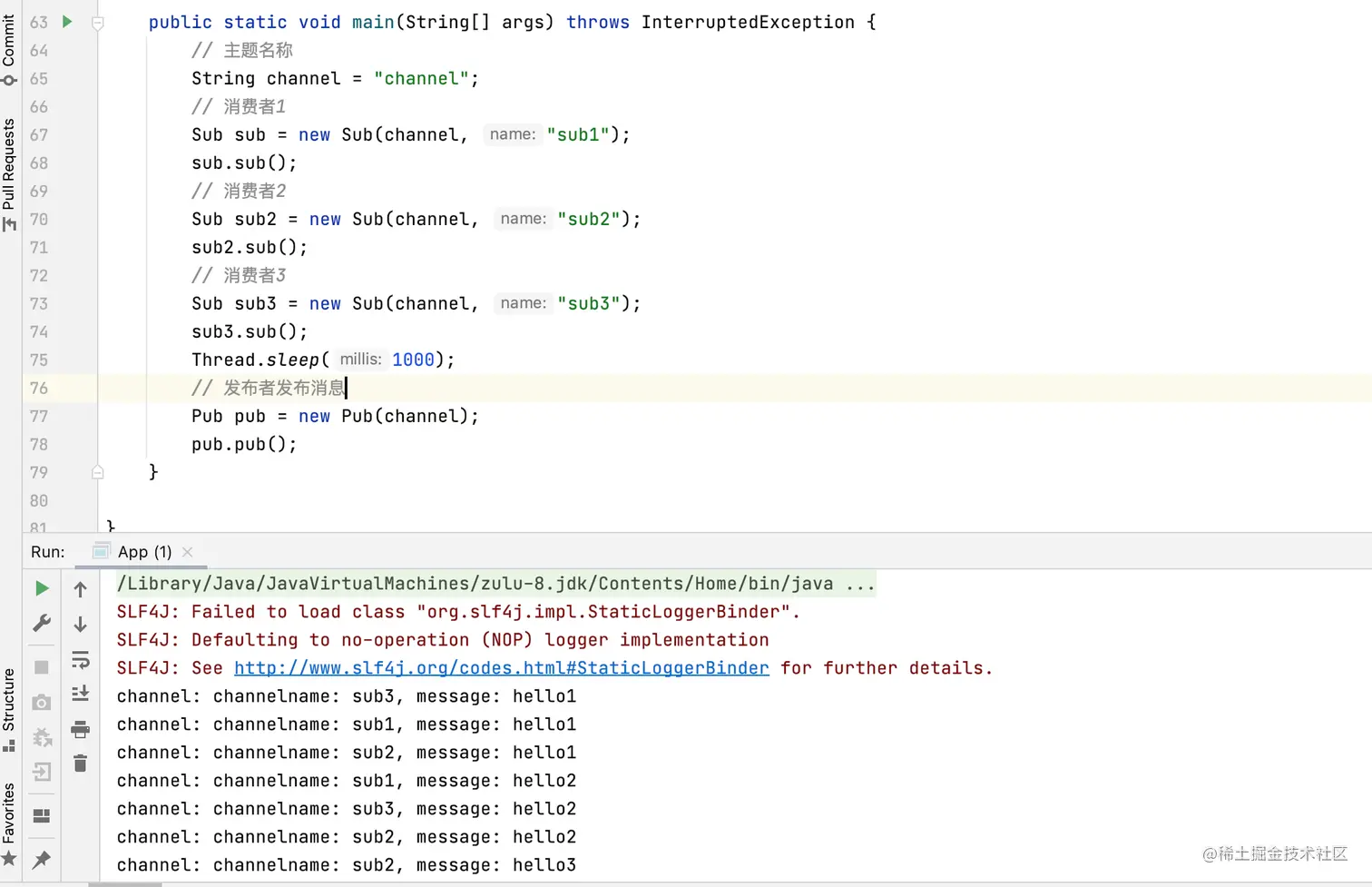Pin the Run tab
The image size is (1372, 887).
(42, 859)
